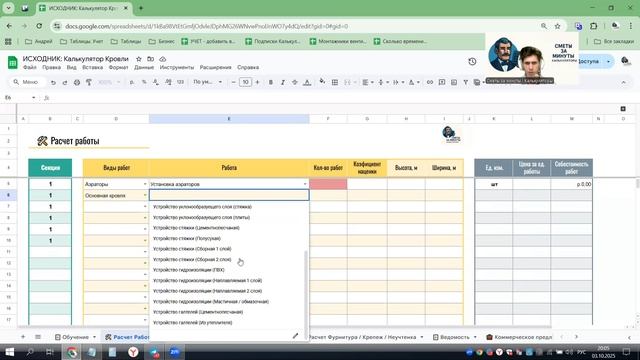
Task: Open the Данные menu
Action: pyautogui.click(x=144, y=67)
